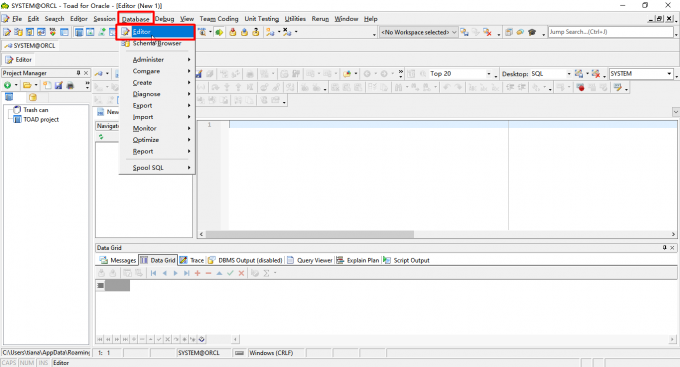
Task: Select Schema Browser menu entry
Action: pyautogui.click(x=157, y=43)
